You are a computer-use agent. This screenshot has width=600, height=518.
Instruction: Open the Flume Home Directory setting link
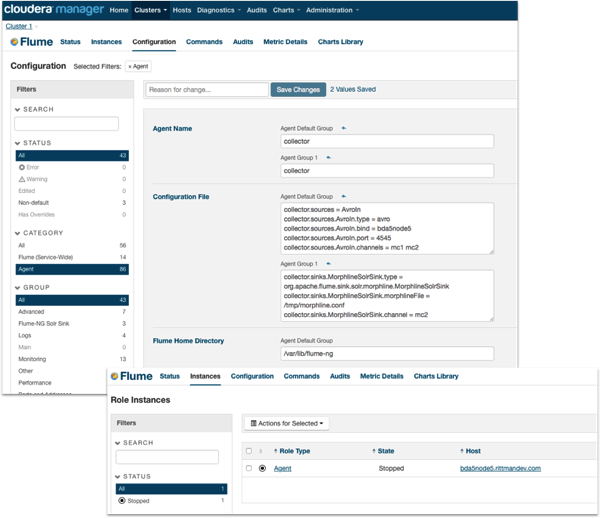(x=188, y=341)
